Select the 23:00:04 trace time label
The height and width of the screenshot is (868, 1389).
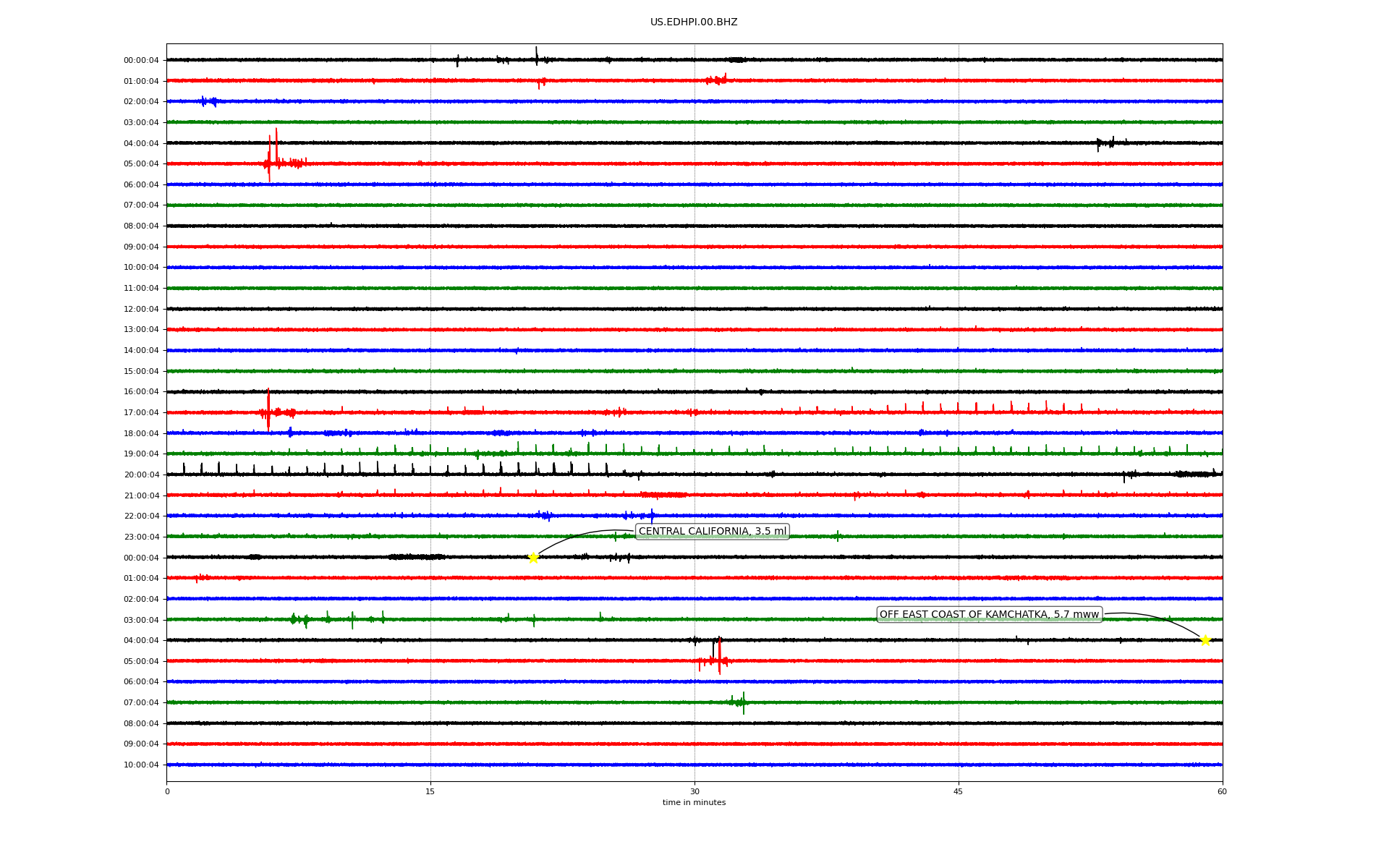pyautogui.click(x=141, y=537)
